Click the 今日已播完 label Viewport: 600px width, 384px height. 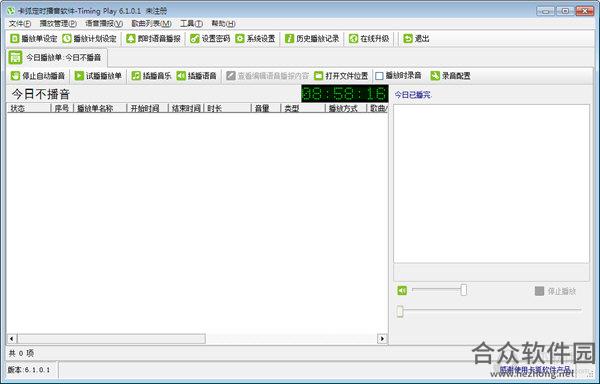412,95
